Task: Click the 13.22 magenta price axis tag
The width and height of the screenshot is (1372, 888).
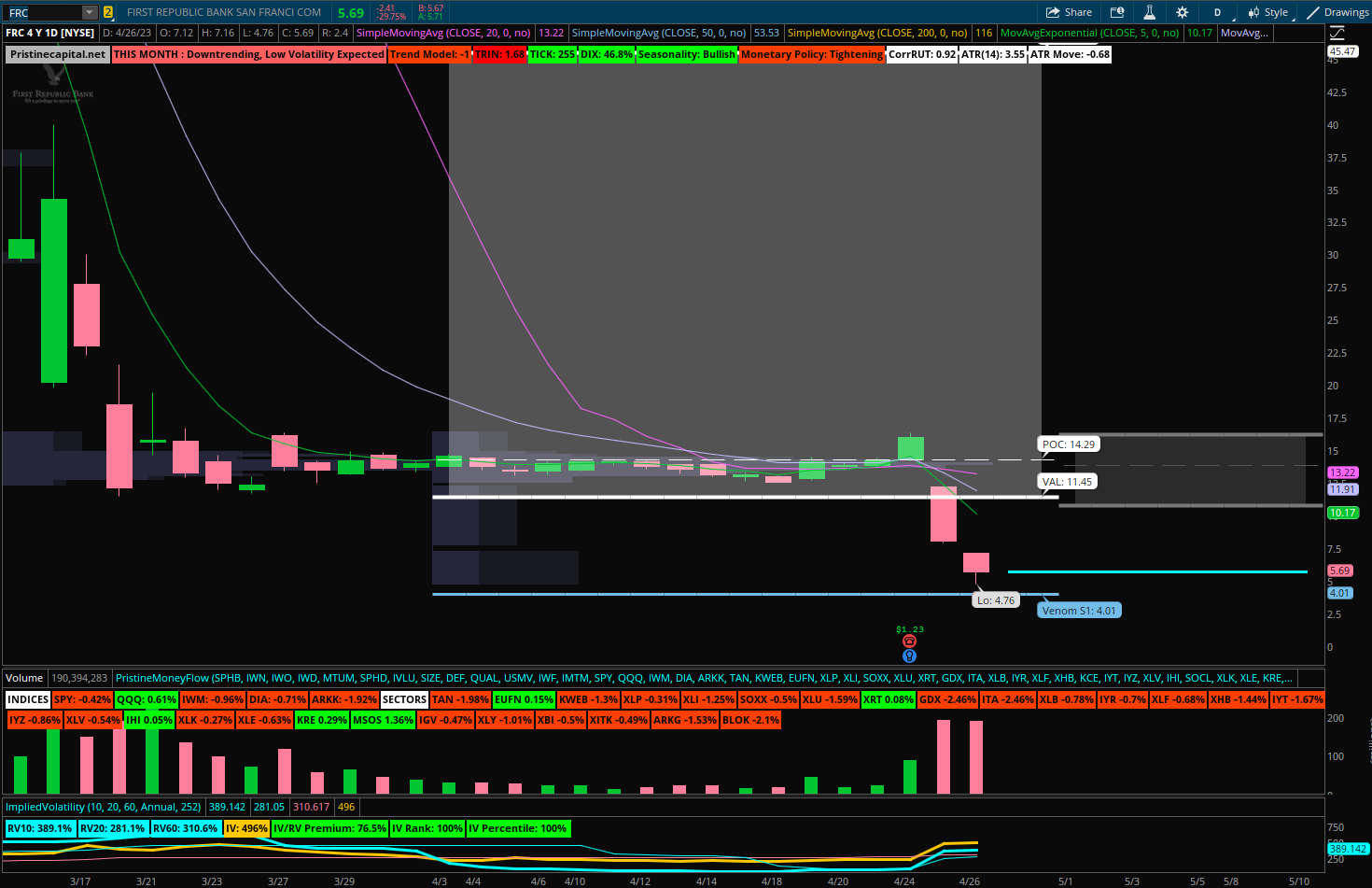Action: coord(1343,473)
